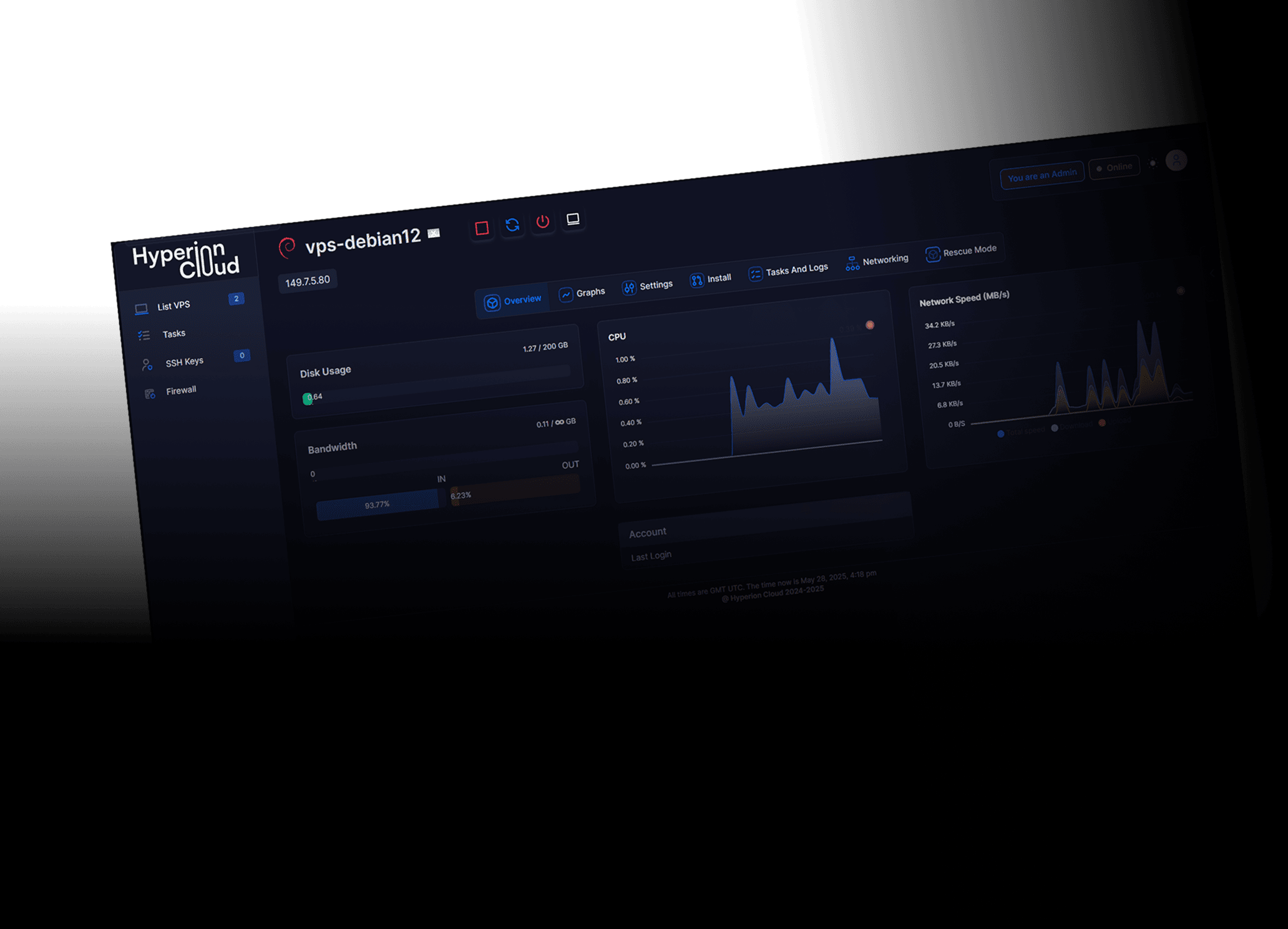This screenshot has height=929, width=1288.
Task: Click the flag icon beside vps-debian12
Action: click(434, 233)
